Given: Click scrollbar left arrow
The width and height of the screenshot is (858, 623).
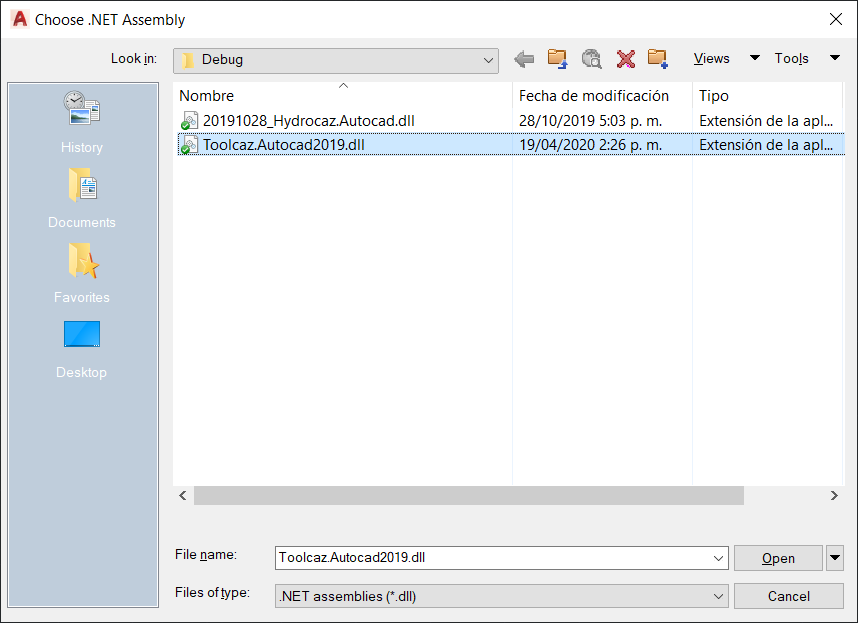Looking at the screenshot, I should pyautogui.click(x=183, y=496).
